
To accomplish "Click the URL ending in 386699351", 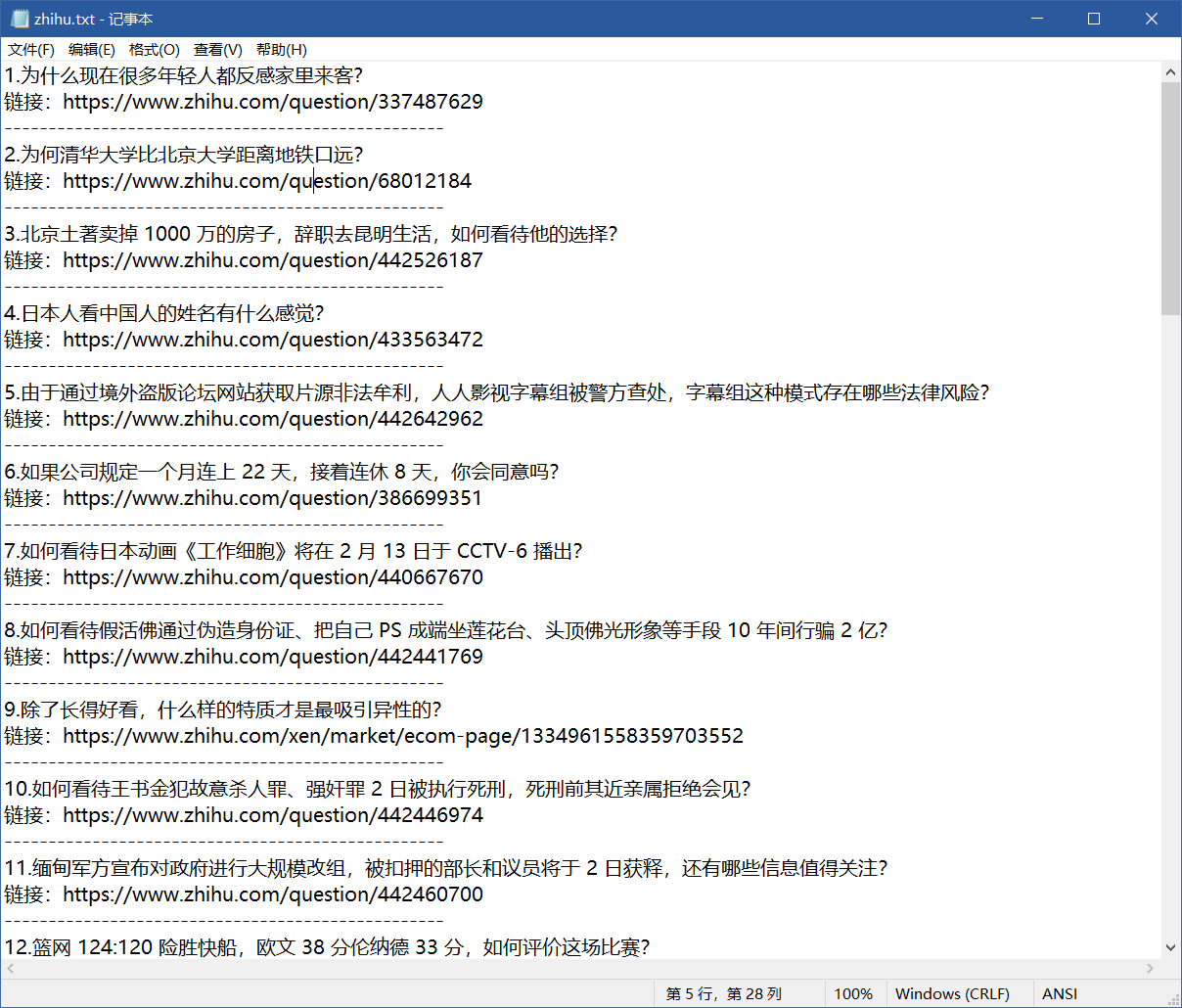I will (272, 498).
